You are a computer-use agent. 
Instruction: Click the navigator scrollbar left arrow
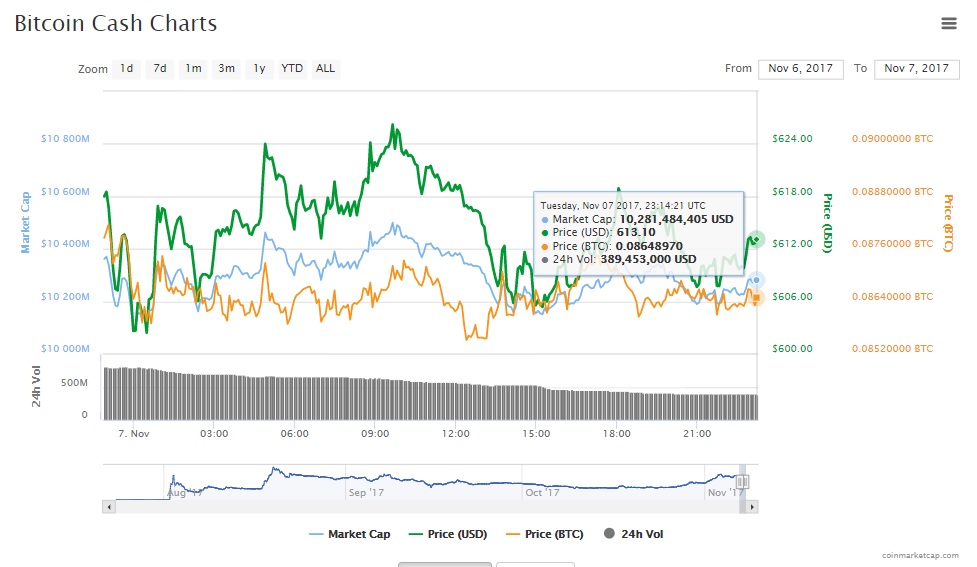click(x=109, y=507)
